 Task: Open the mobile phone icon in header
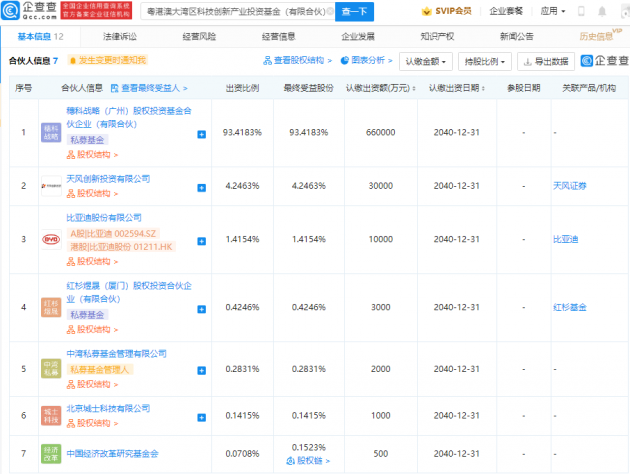(x=581, y=11)
